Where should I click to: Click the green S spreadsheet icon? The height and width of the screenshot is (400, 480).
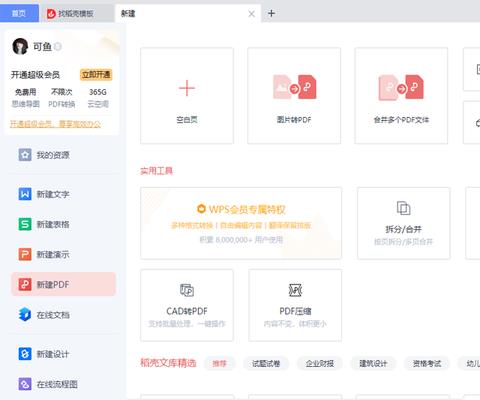click(x=25, y=224)
